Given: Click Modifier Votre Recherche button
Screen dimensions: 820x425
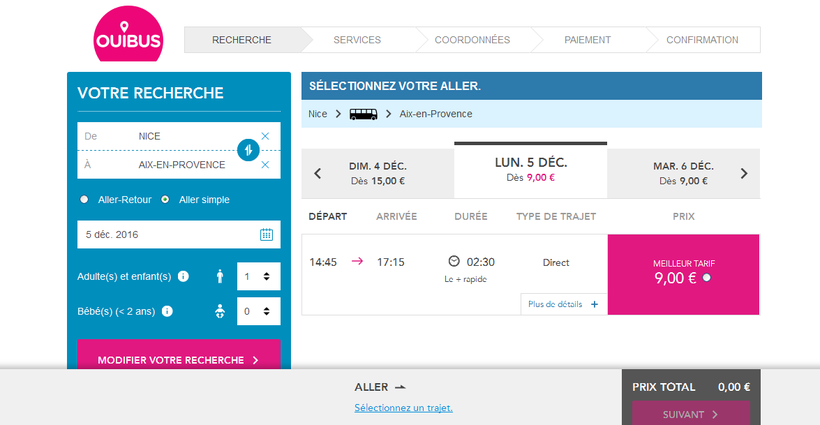Looking at the screenshot, I should (x=178, y=360).
